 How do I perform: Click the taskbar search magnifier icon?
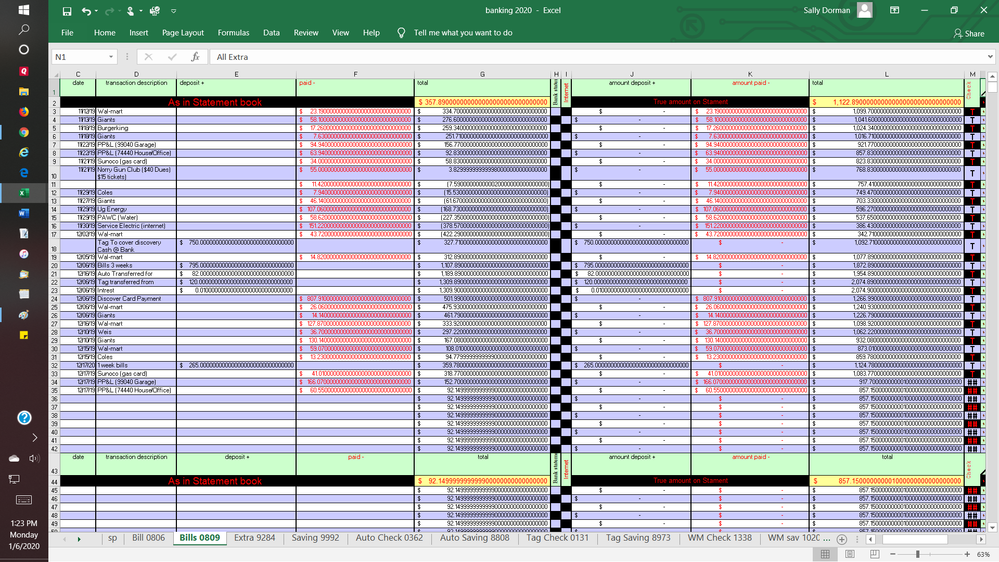tap(24, 29)
